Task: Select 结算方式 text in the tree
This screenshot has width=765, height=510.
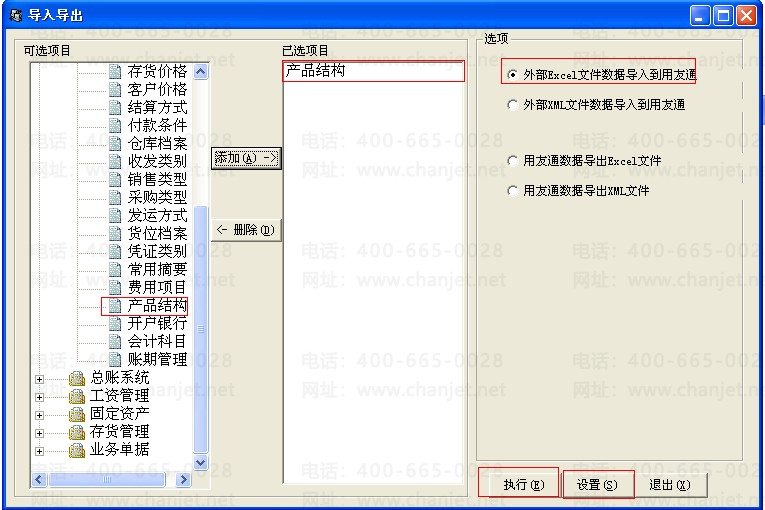Action: (x=157, y=108)
